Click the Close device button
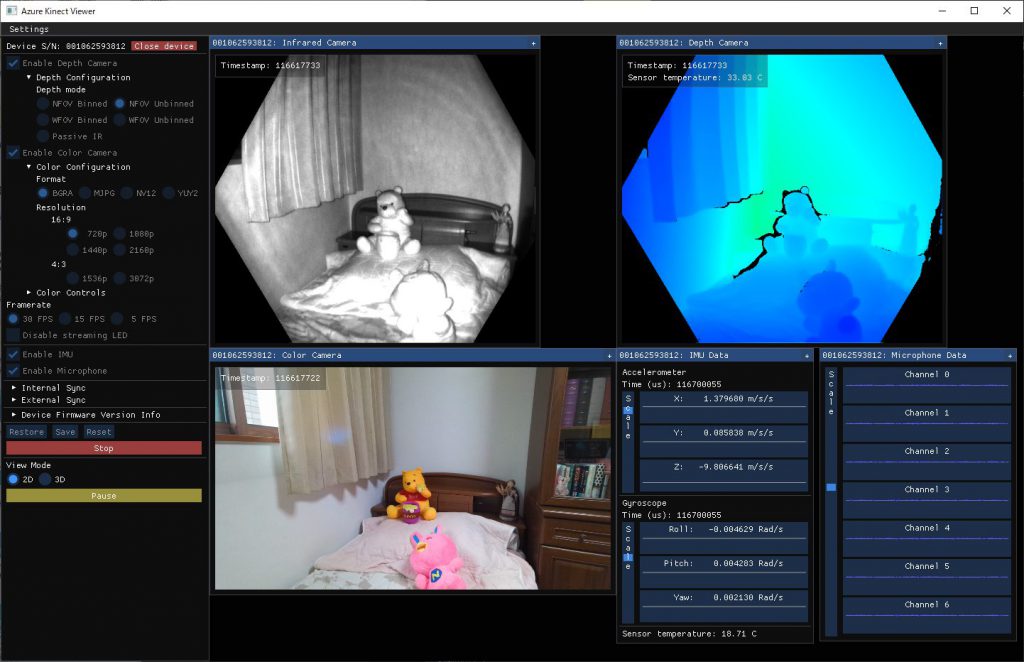This screenshot has width=1024, height=662. [x=163, y=46]
